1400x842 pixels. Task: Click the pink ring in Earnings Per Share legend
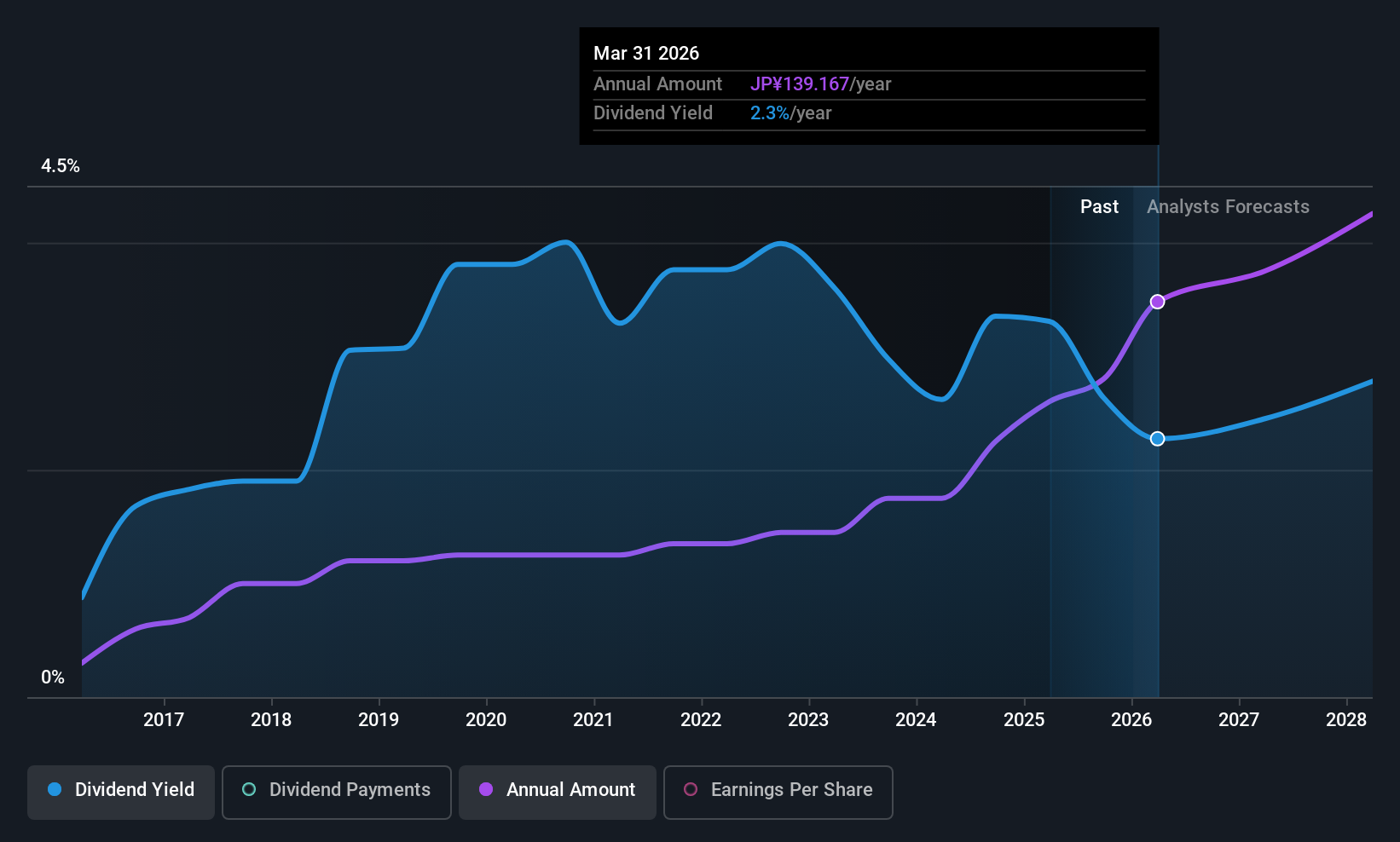pos(691,789)
